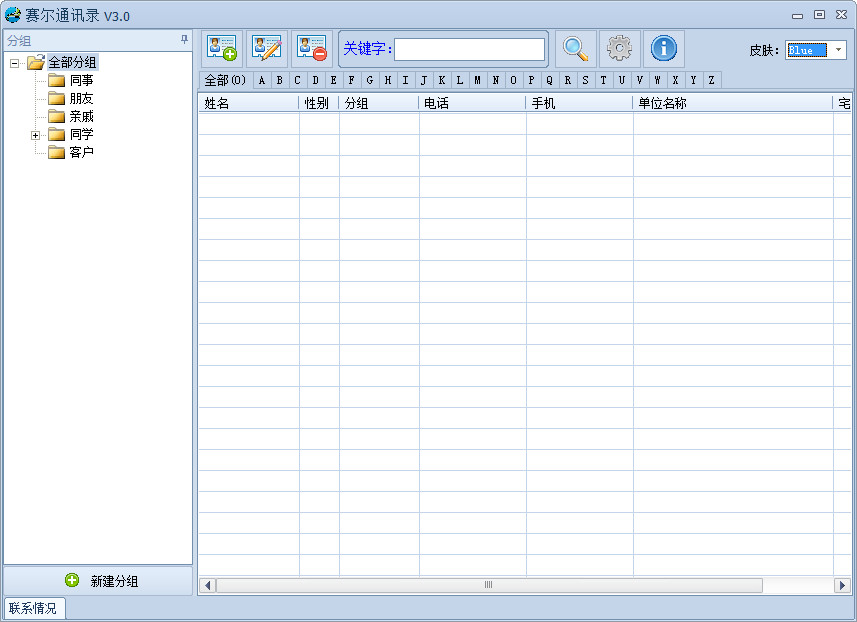Filter contacts by letter Z
The image size is (857, 622).
(712, 80)
